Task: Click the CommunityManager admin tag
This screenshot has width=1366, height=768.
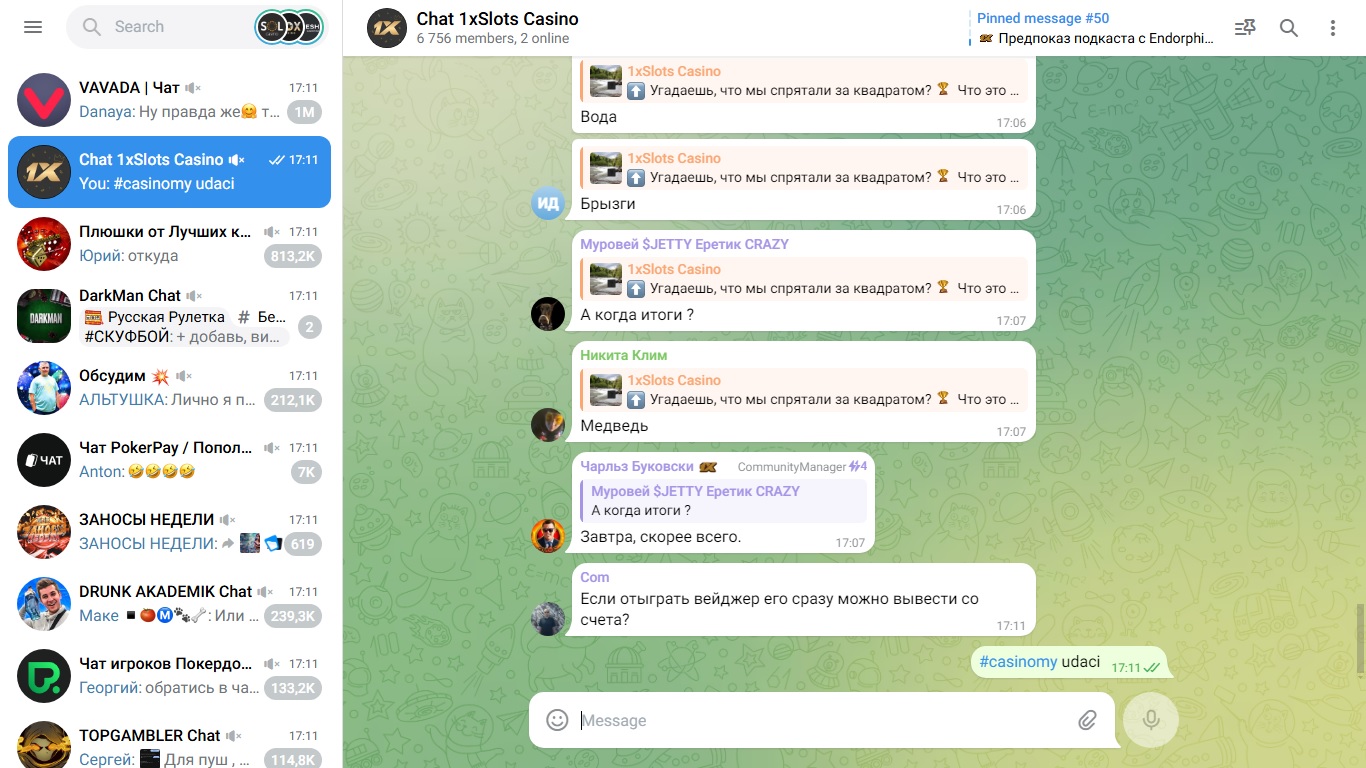Action: point(791,467)
